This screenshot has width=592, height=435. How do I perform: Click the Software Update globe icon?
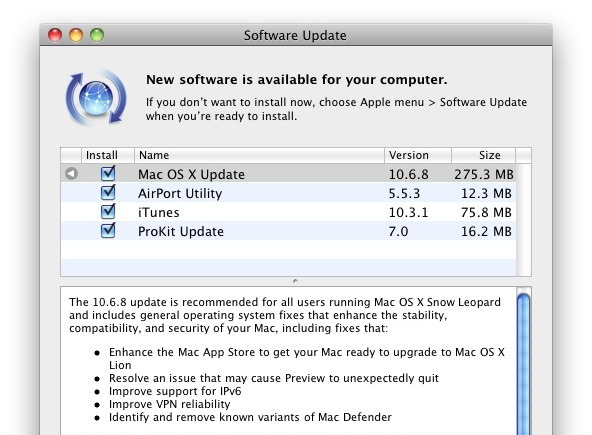click(x=96, y=97)
